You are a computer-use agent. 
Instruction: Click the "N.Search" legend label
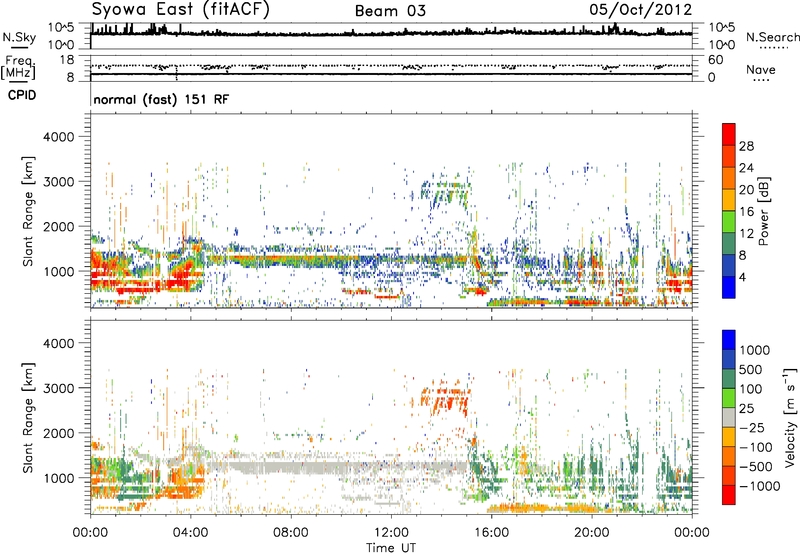tap(772, 37)
